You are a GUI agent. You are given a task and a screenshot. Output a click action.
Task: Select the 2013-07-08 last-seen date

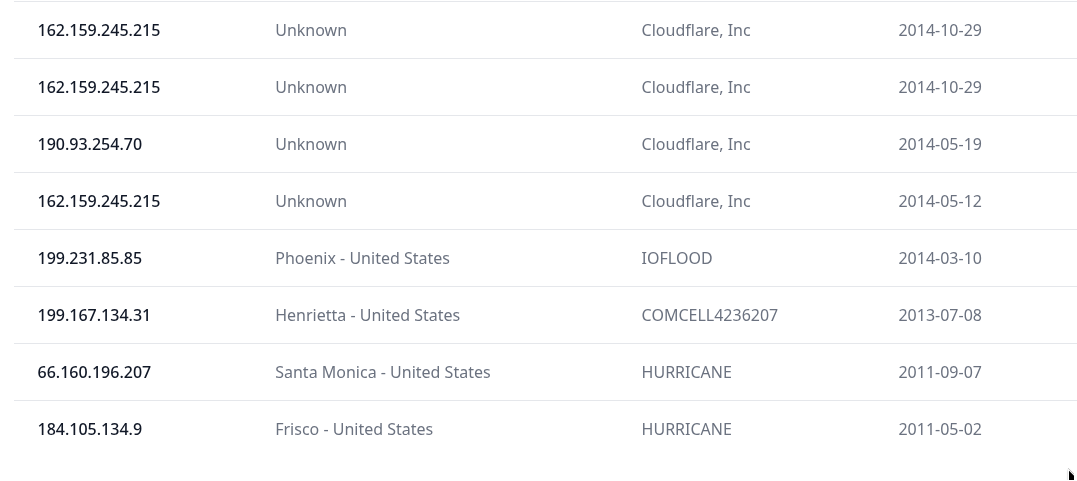[x=940, y=315]
